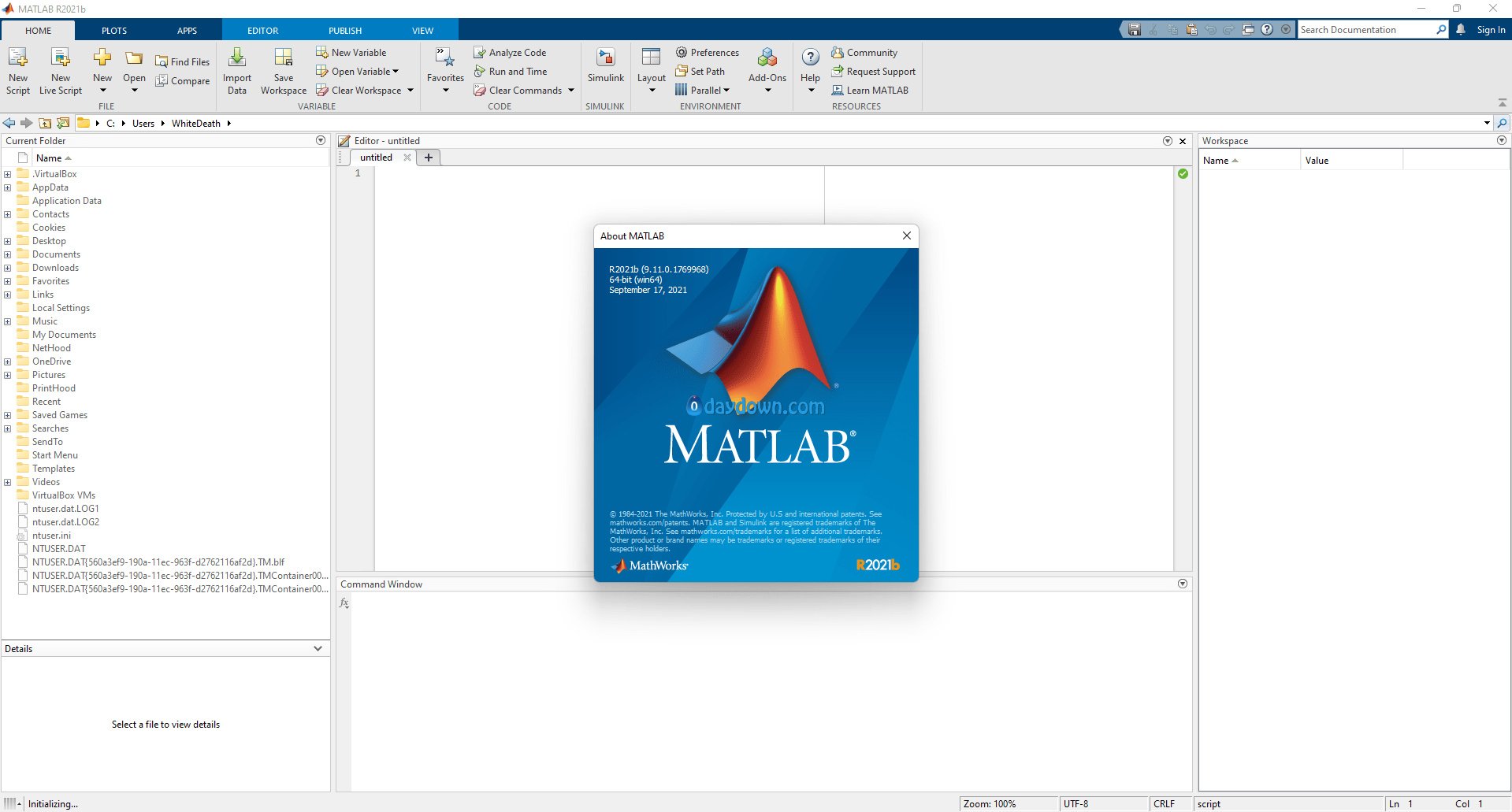Click the Save icon in quick access toolbar

pyautogui.click(x=1135, y=30)
